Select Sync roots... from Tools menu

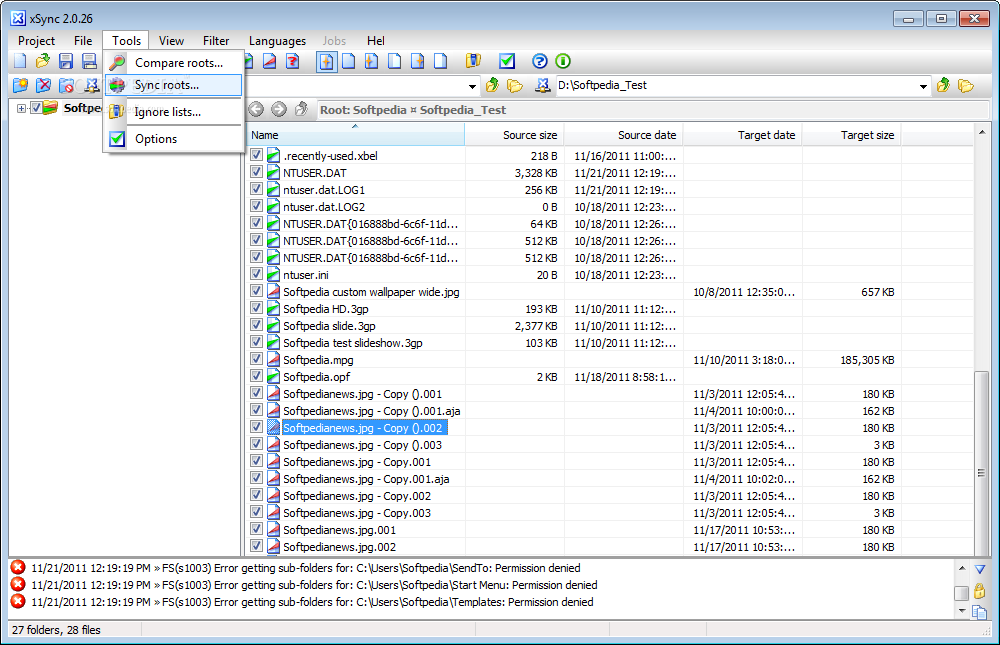tap(173, 85)
